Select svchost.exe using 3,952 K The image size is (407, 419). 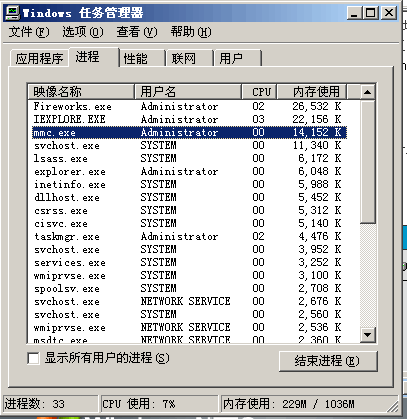click(x=189, y=249)
